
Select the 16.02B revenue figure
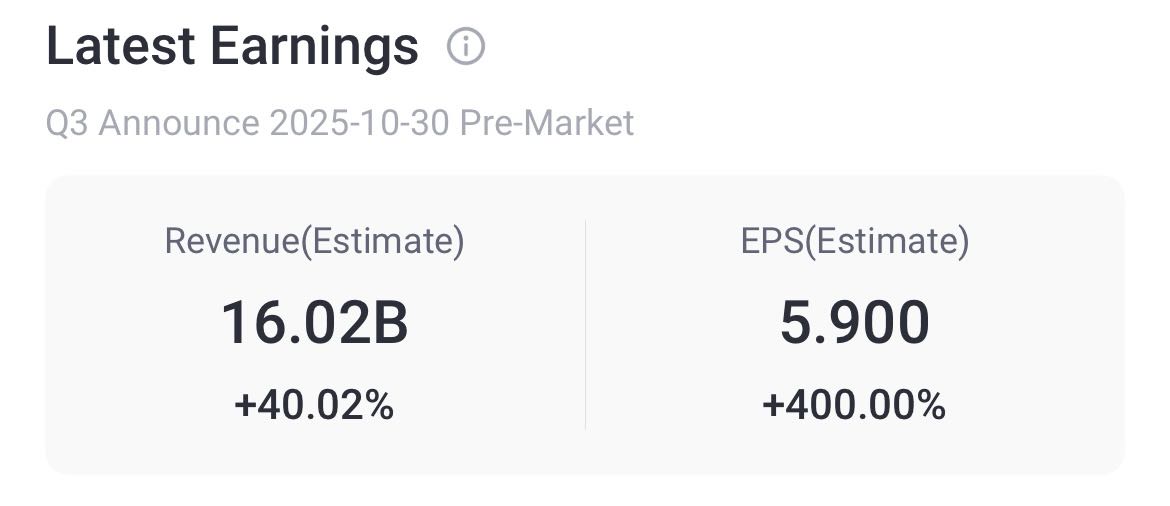click(314, 324)
